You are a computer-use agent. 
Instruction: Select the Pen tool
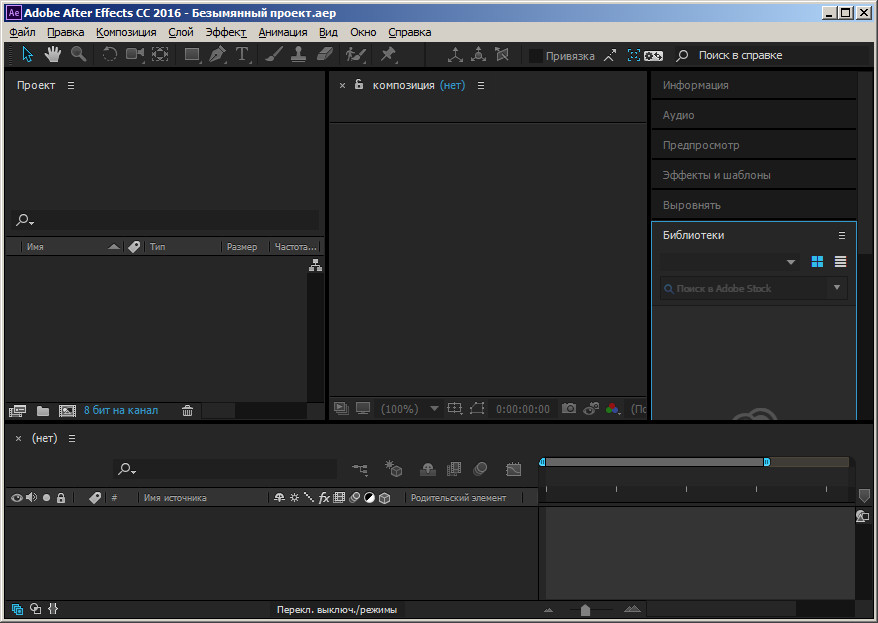217,55
